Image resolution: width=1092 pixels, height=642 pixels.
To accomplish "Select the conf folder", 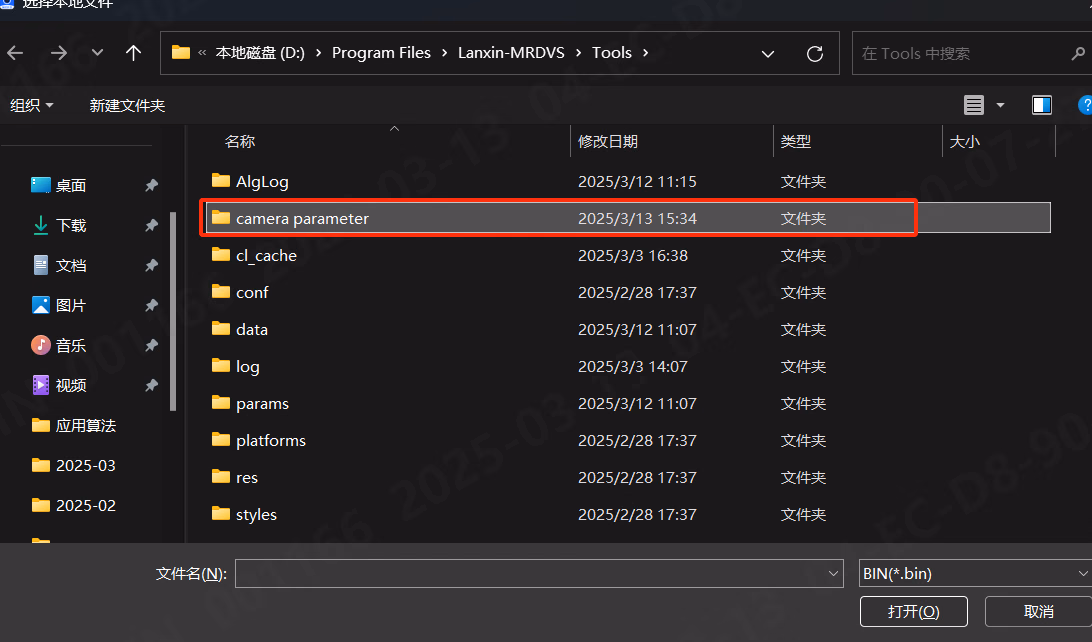I will (x=627, y=292).
